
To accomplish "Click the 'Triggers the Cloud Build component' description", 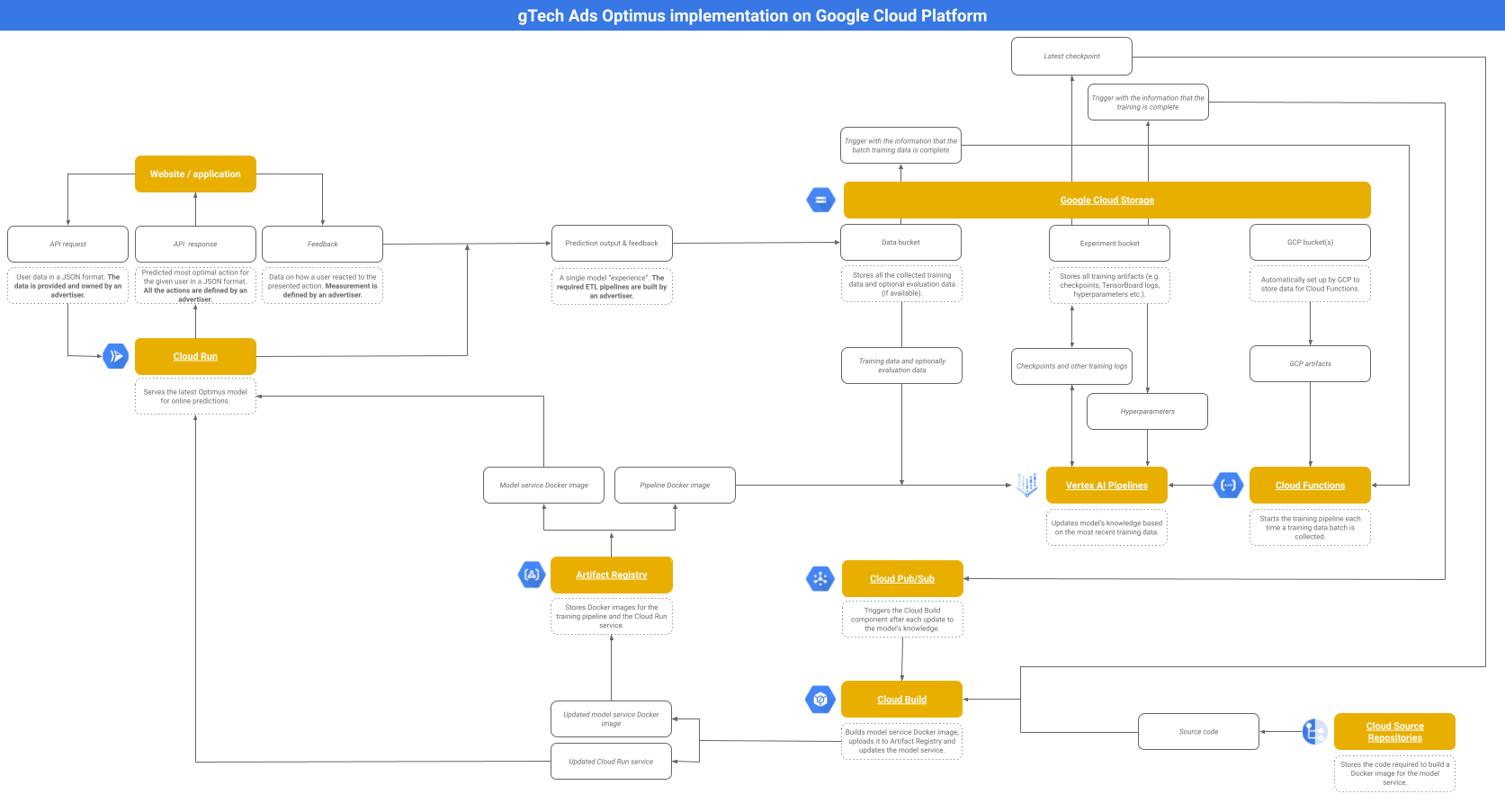I will tap(902, 620).
